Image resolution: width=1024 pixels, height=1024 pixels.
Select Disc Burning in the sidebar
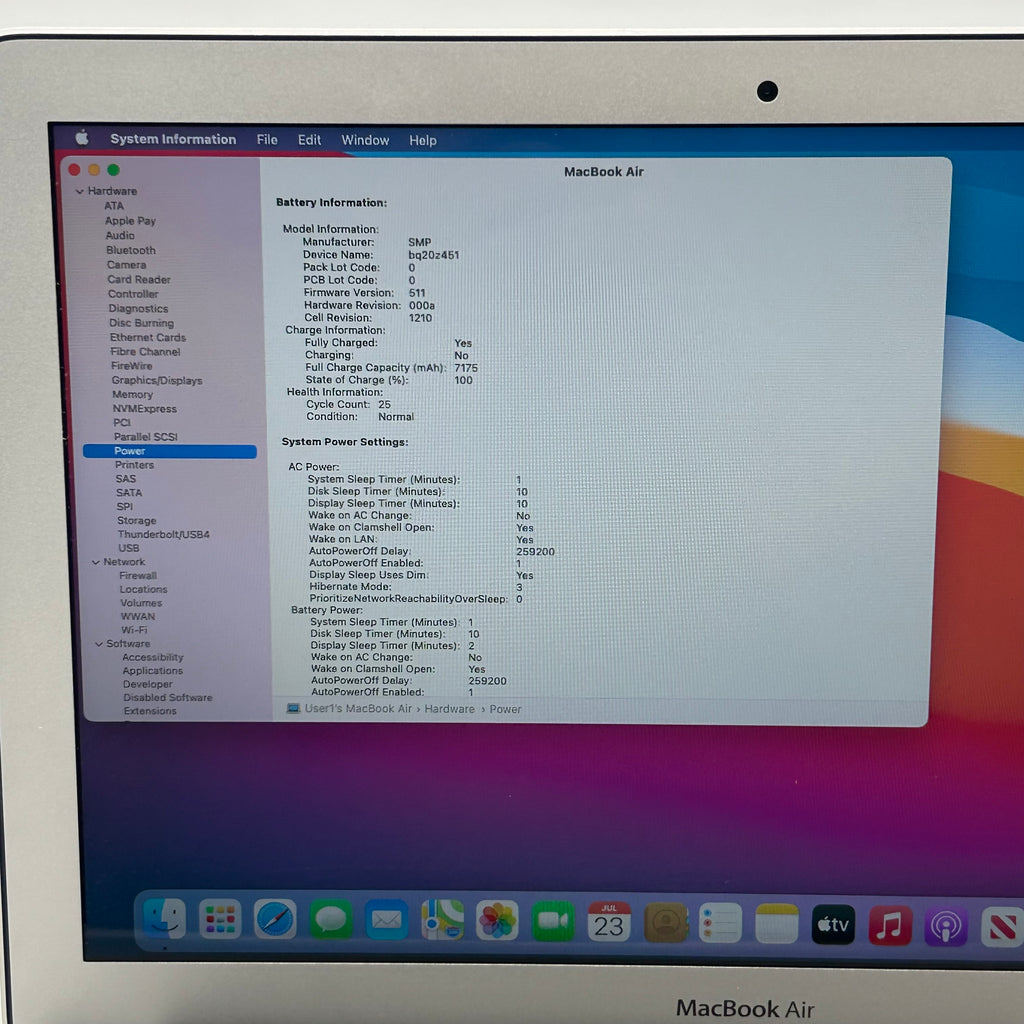pos(141,323)
